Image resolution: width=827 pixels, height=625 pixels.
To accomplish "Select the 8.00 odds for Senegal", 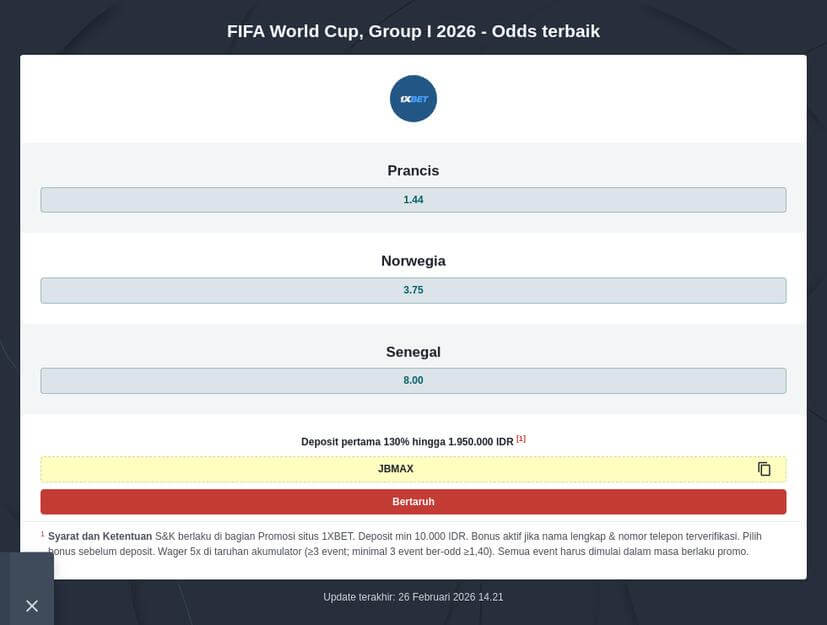I will coord(413,380).
